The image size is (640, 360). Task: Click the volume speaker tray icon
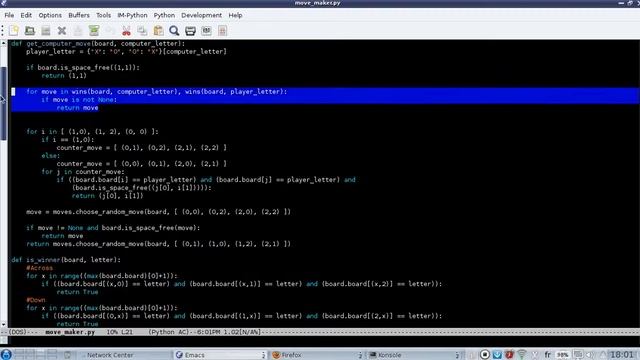coord(590,355)
